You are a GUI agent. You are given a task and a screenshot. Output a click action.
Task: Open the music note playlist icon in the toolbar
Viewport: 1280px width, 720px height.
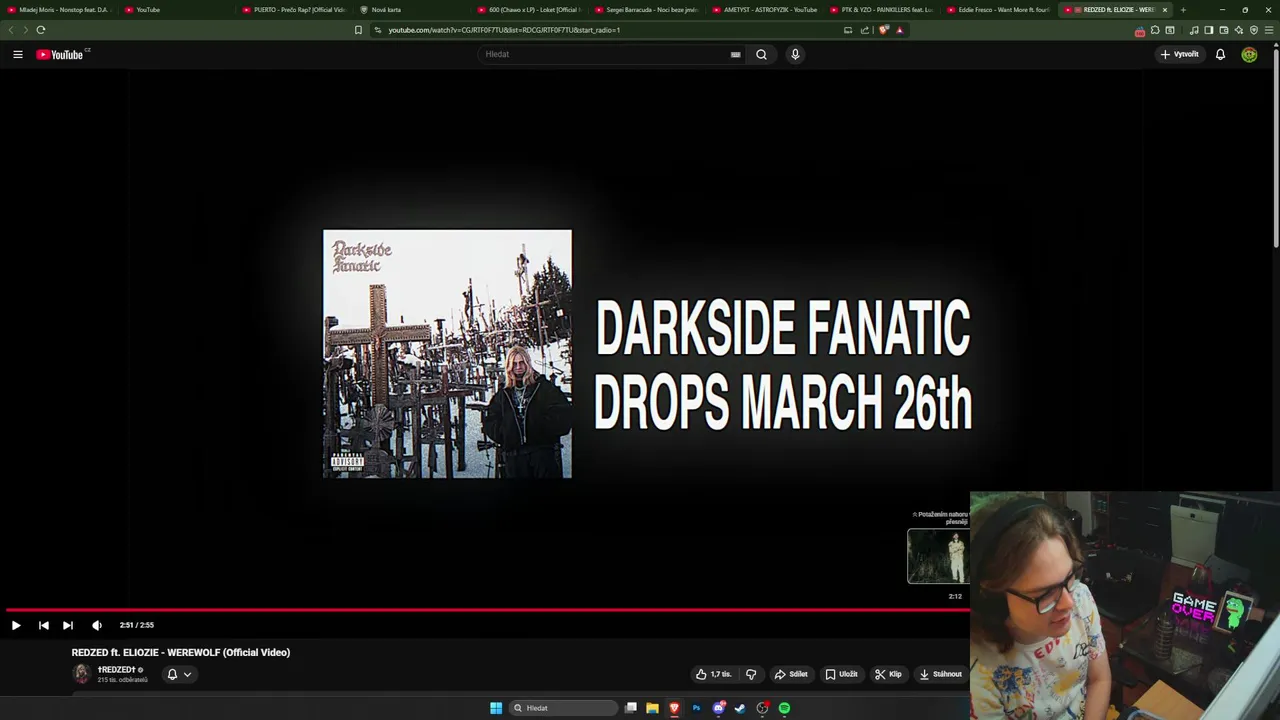1194,30
